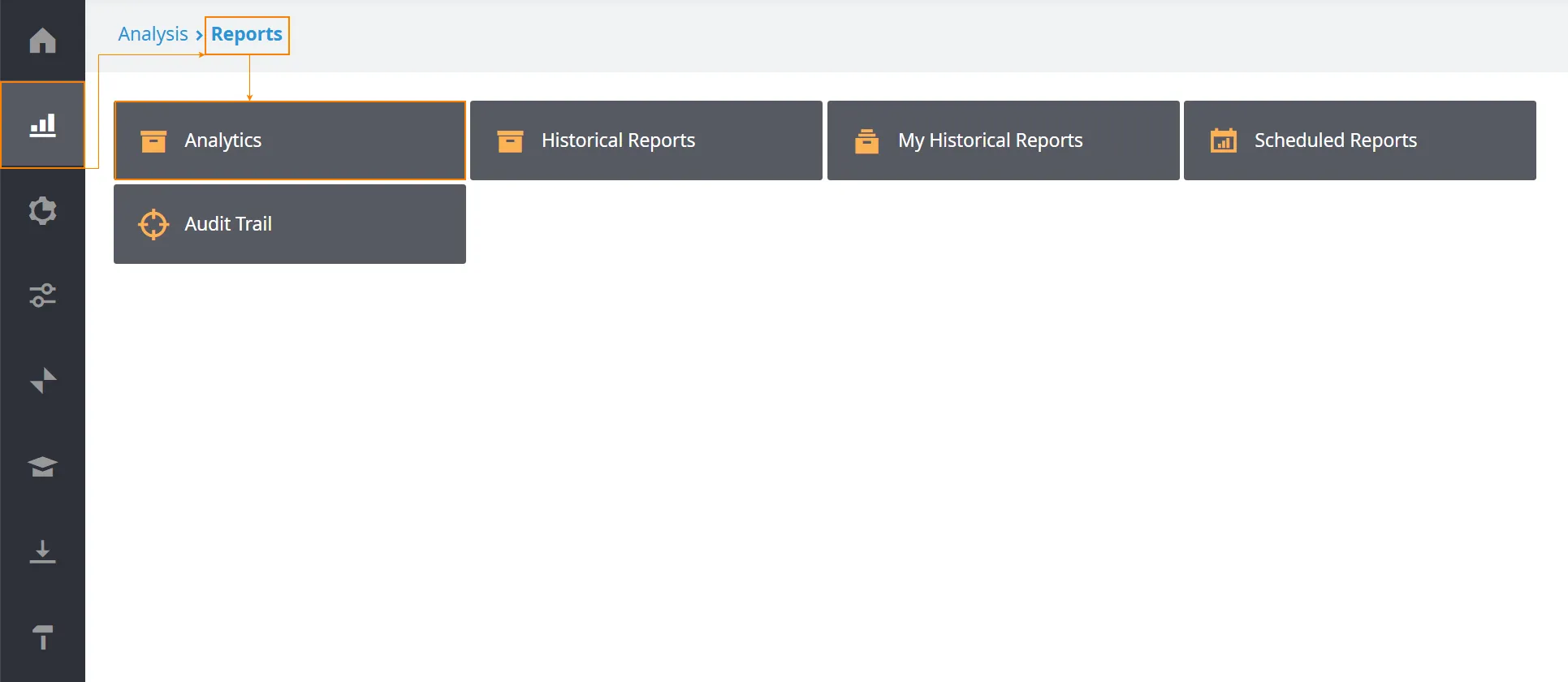
Task: Click the download arrow sidebar icon
Action: pyautogui.click(x=42, y=551)
